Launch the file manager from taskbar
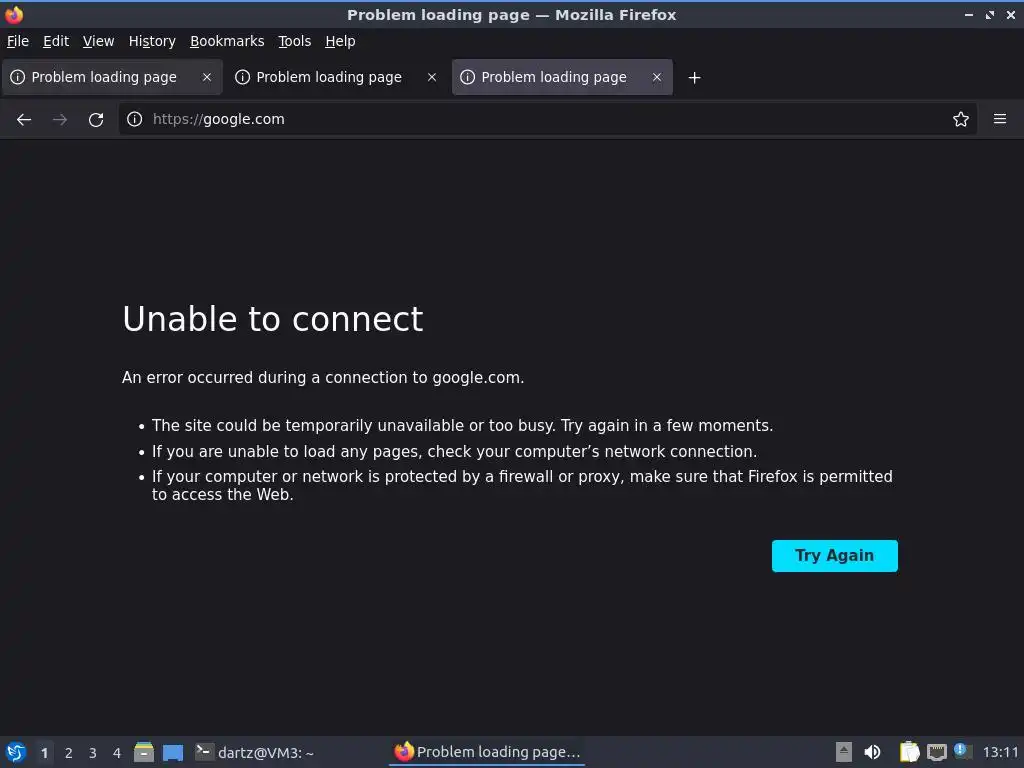Viewport: 1024px width, 768px height. click(144, 752)
